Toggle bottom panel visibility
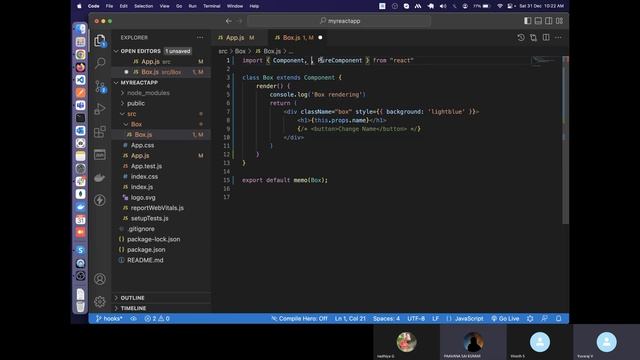Image resolution: width=640 pixels, height=360 pixels. point(538,21)
